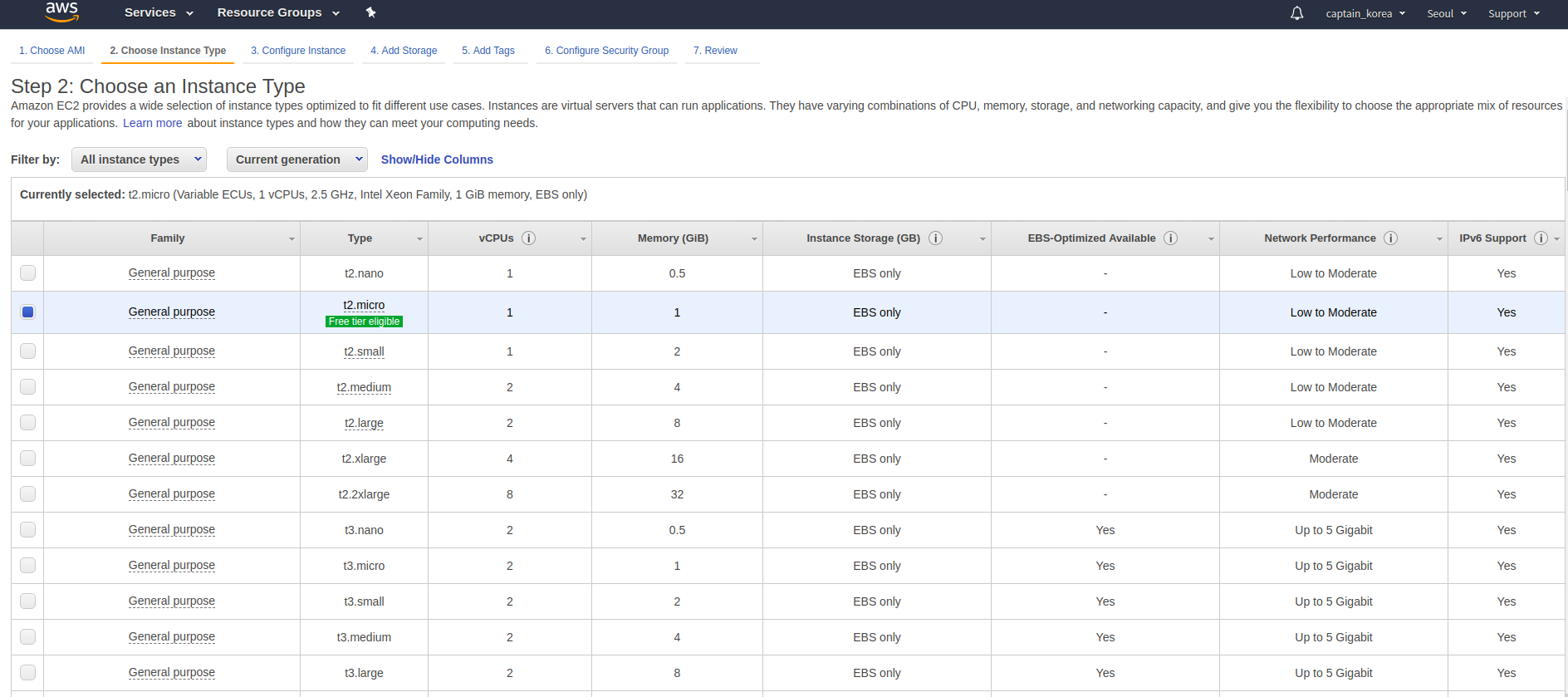Open the notifications bell icon
The height and width of the screenshot is (697, 1568).
click(1296, 13)
